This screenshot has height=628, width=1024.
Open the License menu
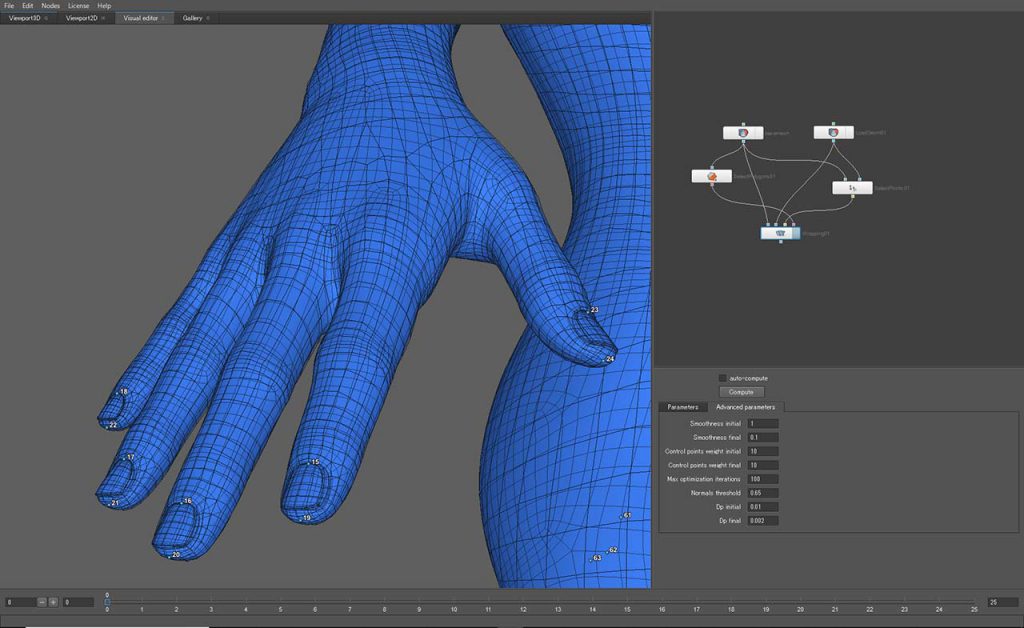point(78,6)
